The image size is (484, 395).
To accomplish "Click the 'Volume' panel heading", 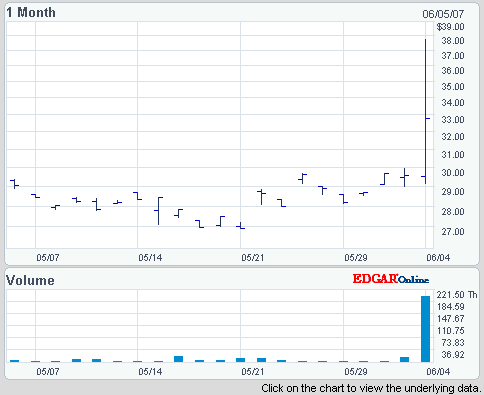I will 30,280.
